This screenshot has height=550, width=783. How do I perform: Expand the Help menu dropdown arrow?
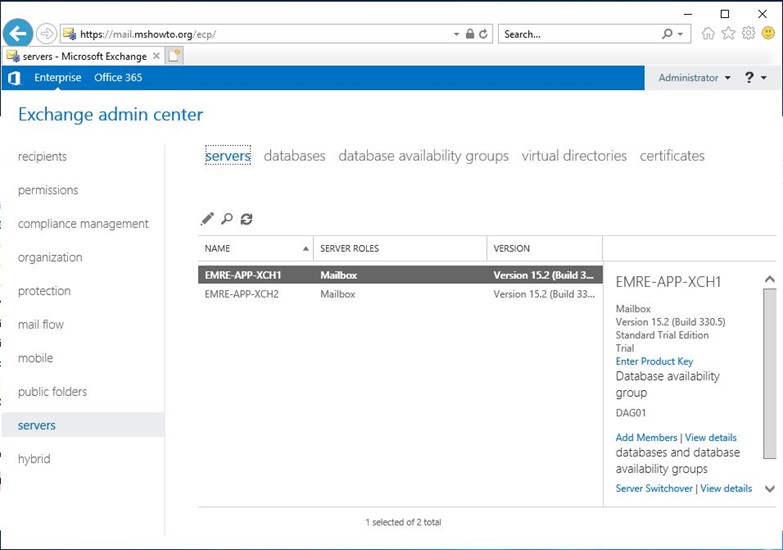click(764, 78)
